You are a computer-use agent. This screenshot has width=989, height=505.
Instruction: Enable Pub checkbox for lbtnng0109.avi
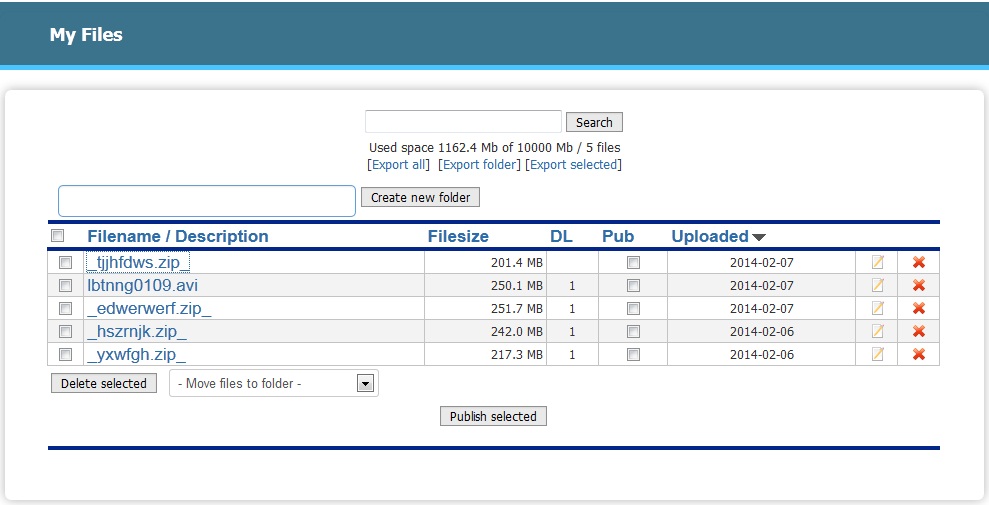point(633,285)
